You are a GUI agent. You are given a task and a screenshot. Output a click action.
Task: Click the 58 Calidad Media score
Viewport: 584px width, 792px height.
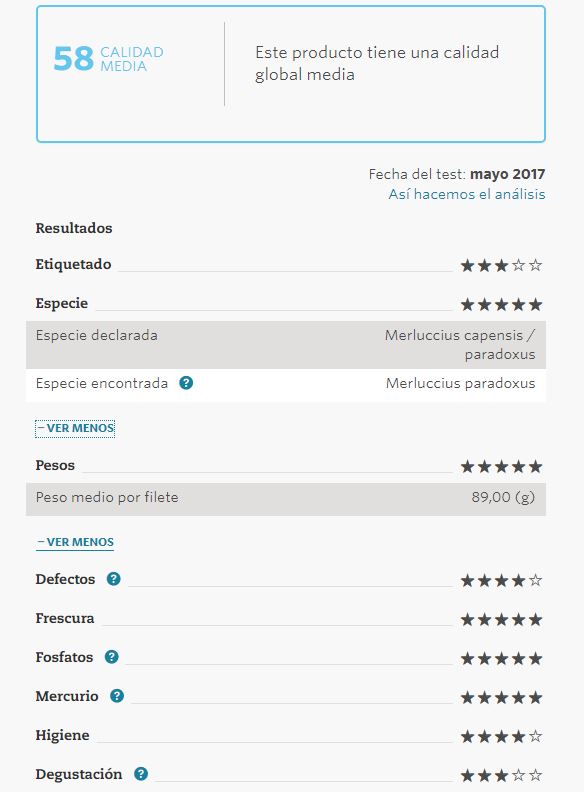pyautogui.click(x=109, y=59)
